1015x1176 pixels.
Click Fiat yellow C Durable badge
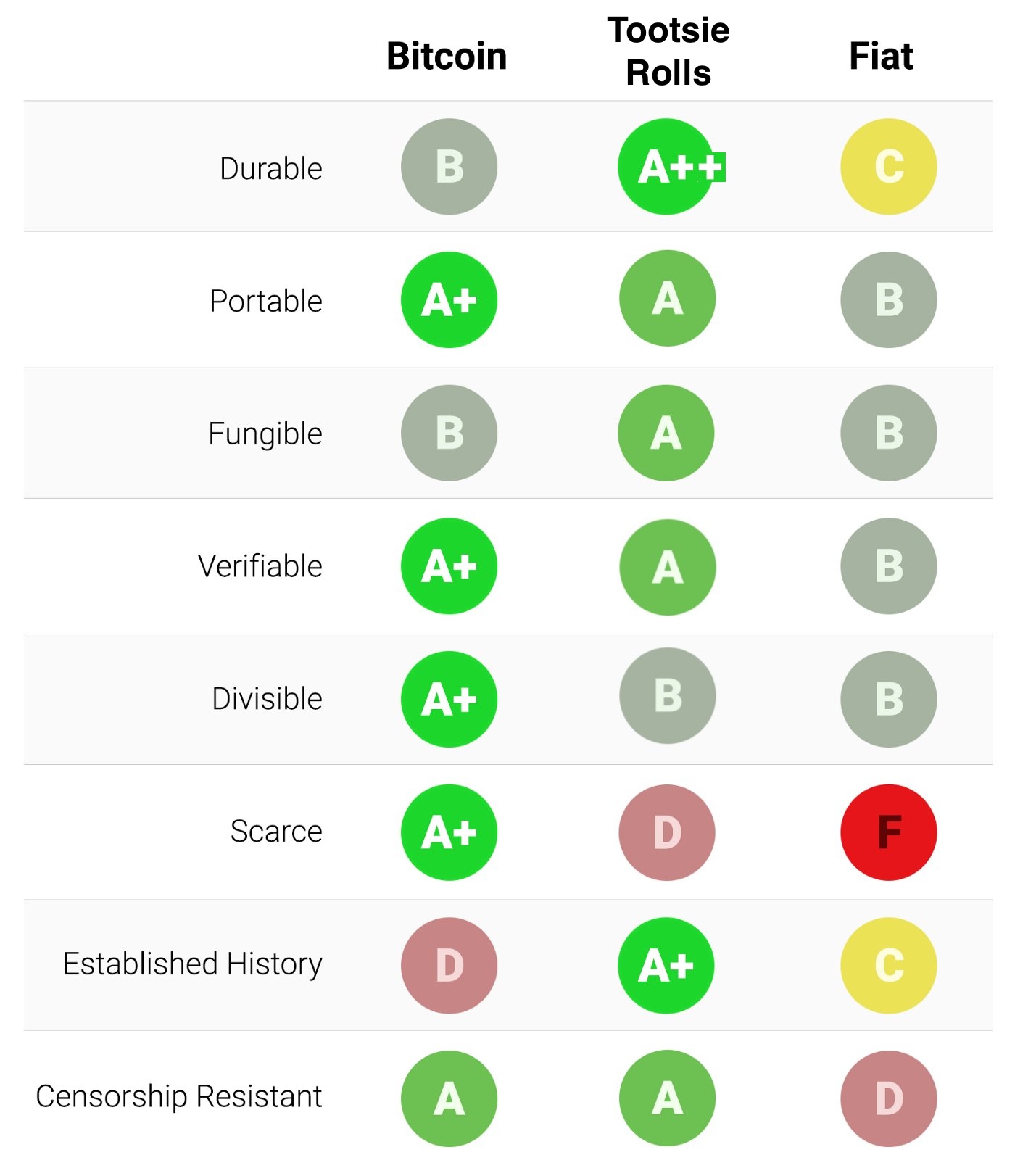point(888,167)
